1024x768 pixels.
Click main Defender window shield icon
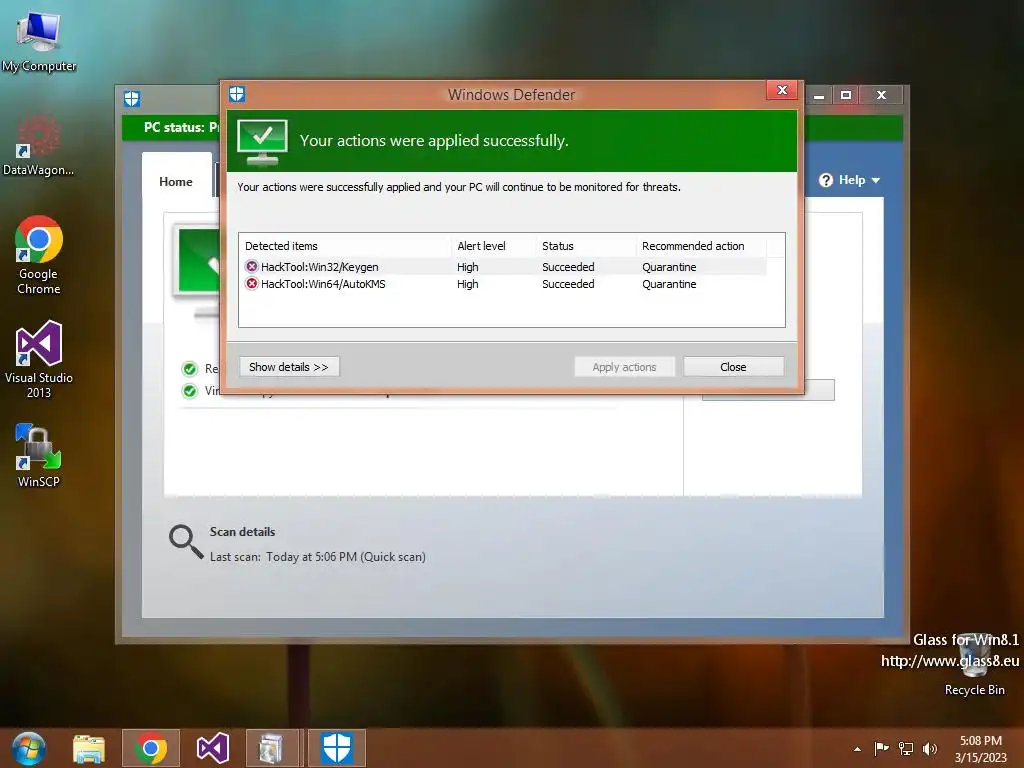tap(132, 99)
